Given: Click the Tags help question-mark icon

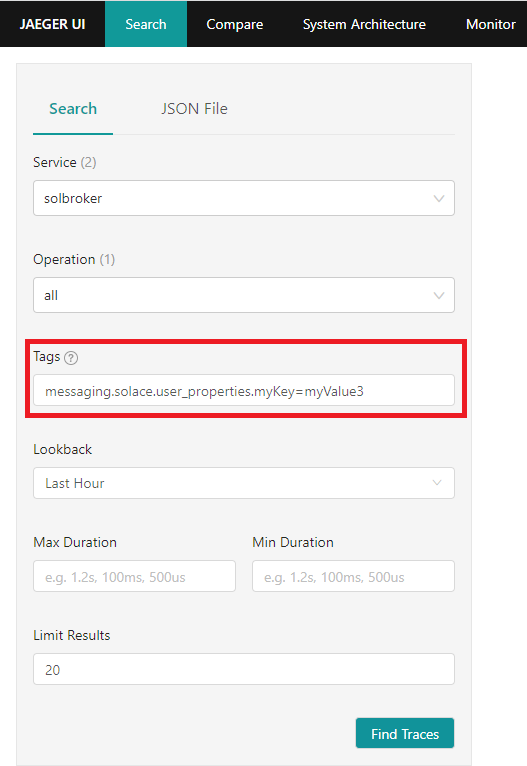Looking at the screenshot, I should coord(71,358).
